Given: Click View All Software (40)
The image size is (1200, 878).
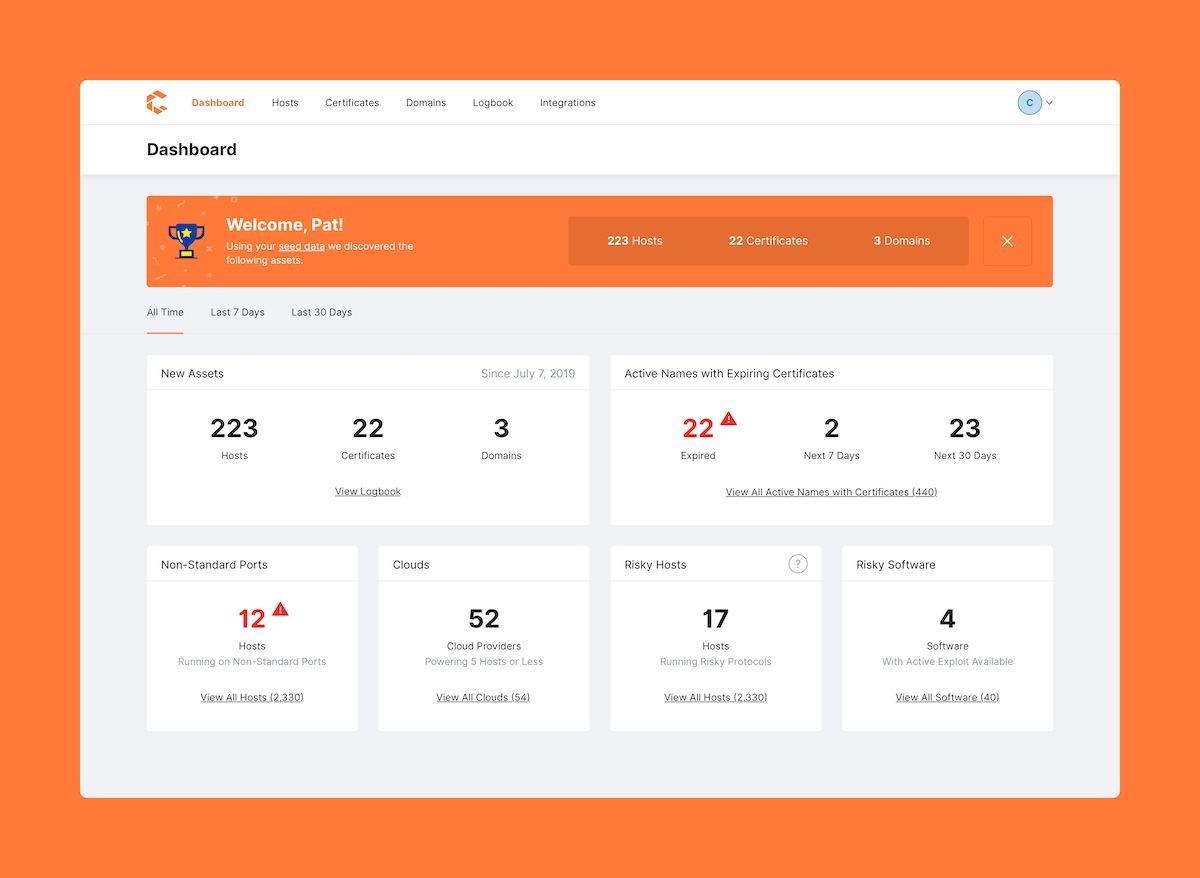Looking at the screenshot, I should click(947, 697).
